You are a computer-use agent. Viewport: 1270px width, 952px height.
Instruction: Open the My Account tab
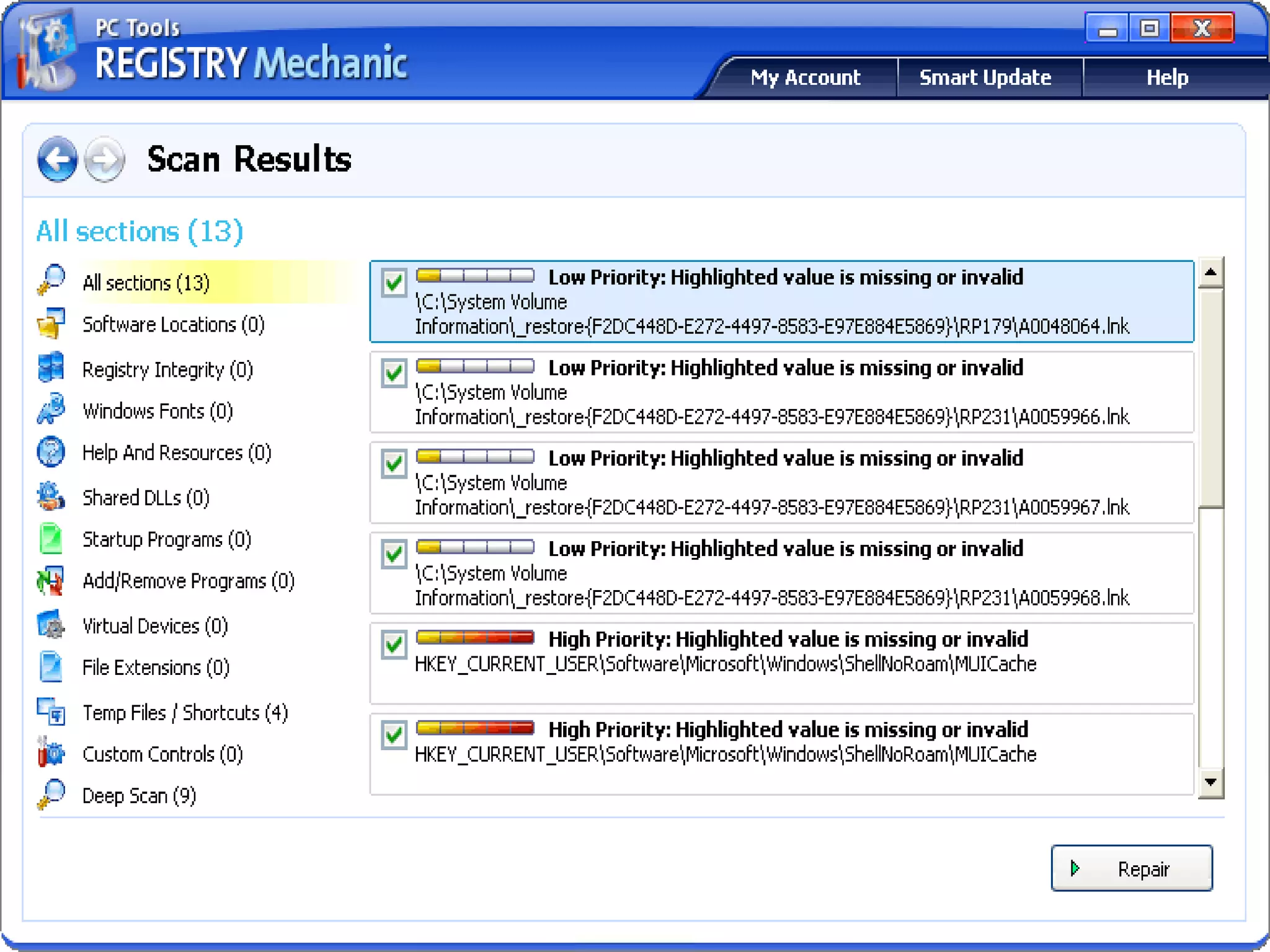coord(805,77)
